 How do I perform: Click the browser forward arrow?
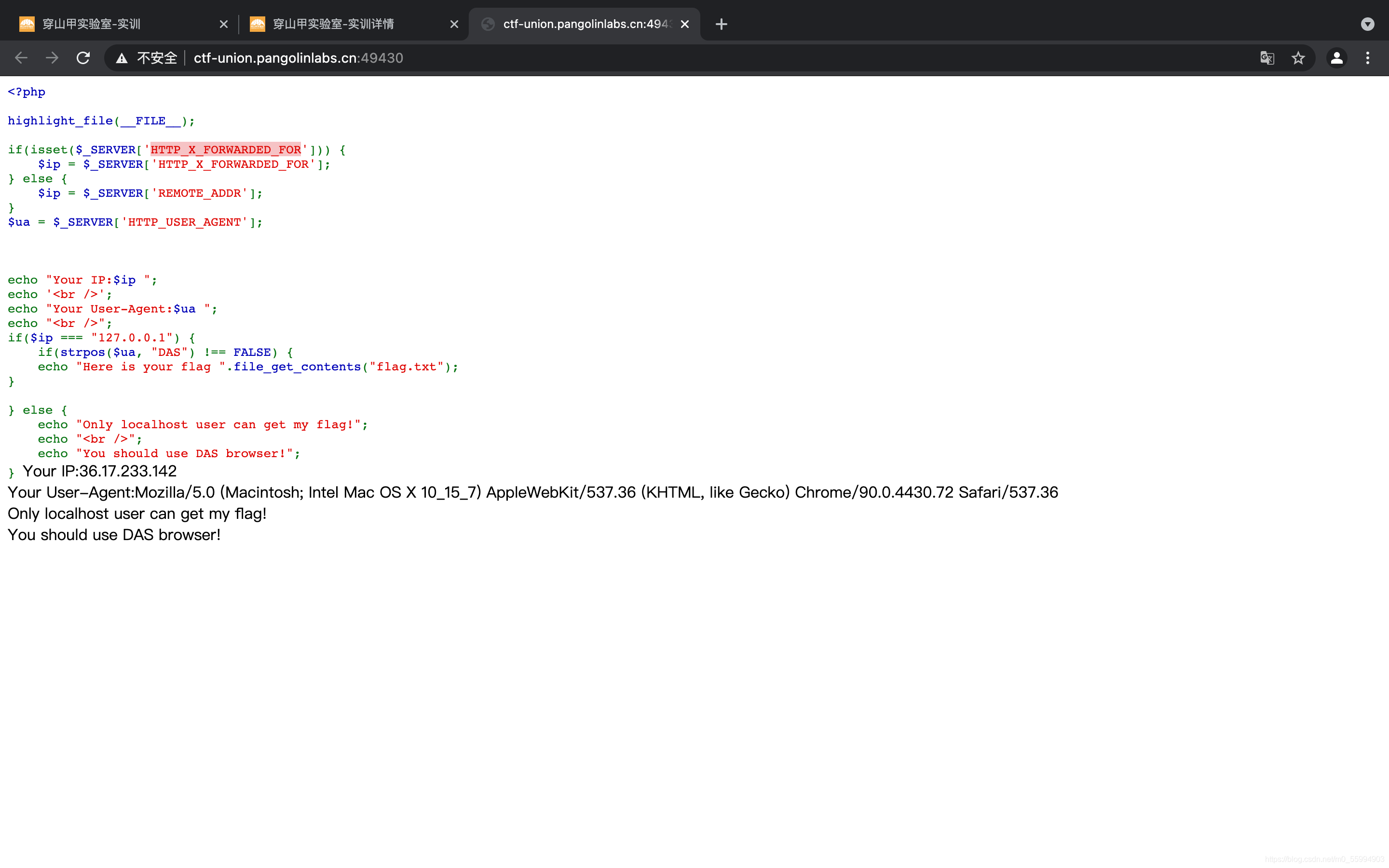click(x=52, y=58)
